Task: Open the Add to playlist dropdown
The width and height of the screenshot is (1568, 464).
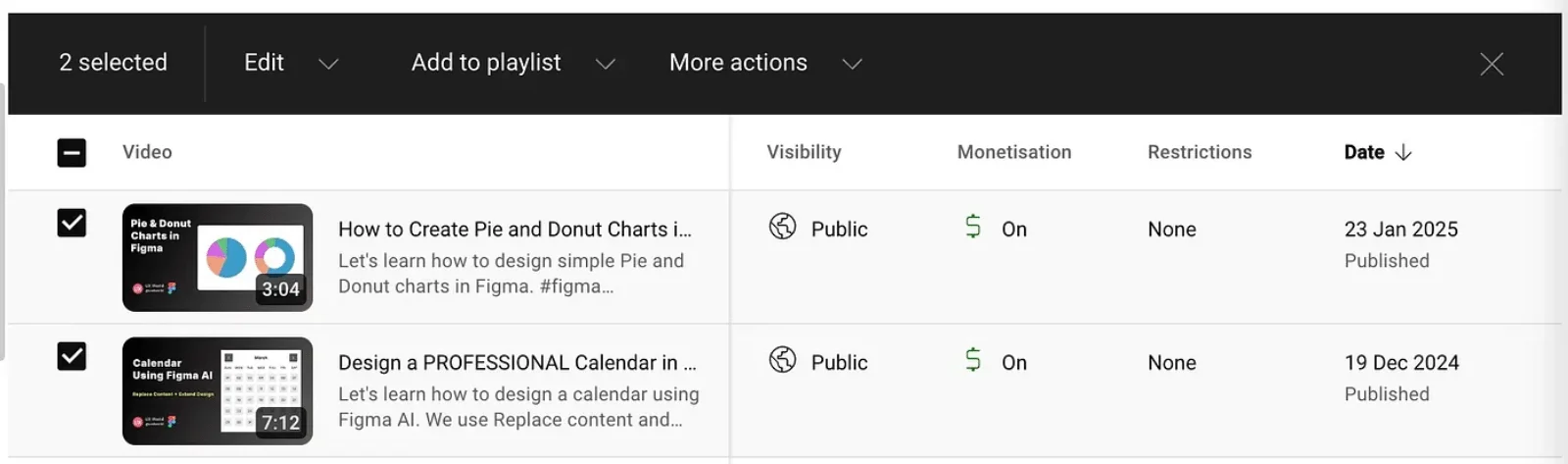Action: [513, 63]
